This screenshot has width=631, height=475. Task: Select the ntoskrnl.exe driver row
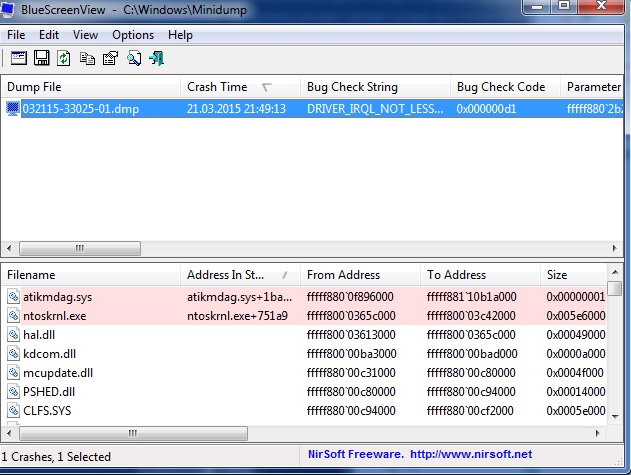click(x=54, y=316)
